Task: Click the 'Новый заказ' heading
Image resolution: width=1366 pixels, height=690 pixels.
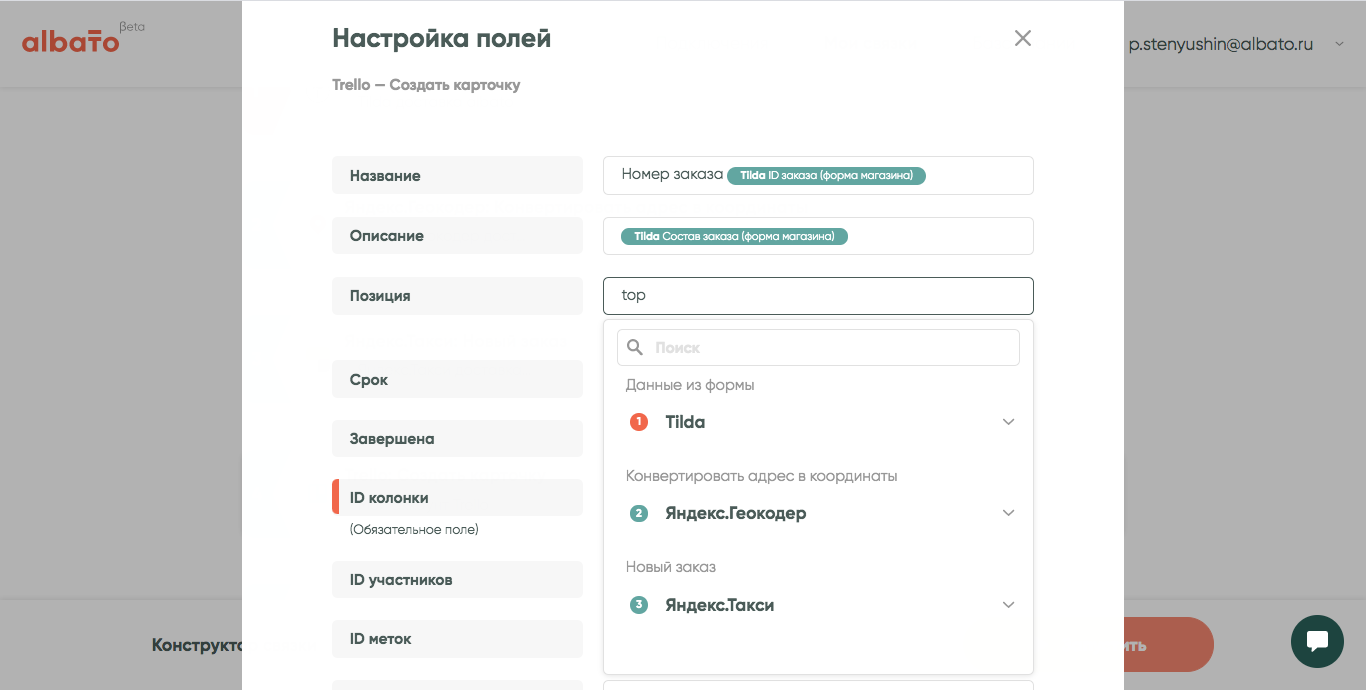Action: pyautogui.click(x=671, y=567)
